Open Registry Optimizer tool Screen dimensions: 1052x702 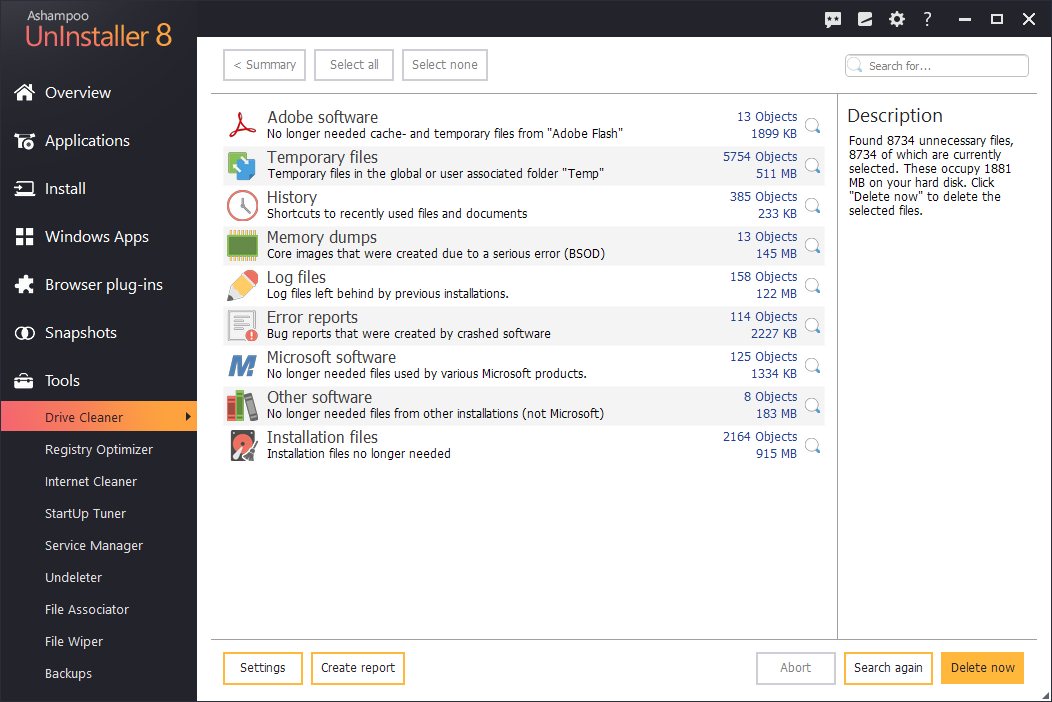pyautogui.click(x=99, y=450)
